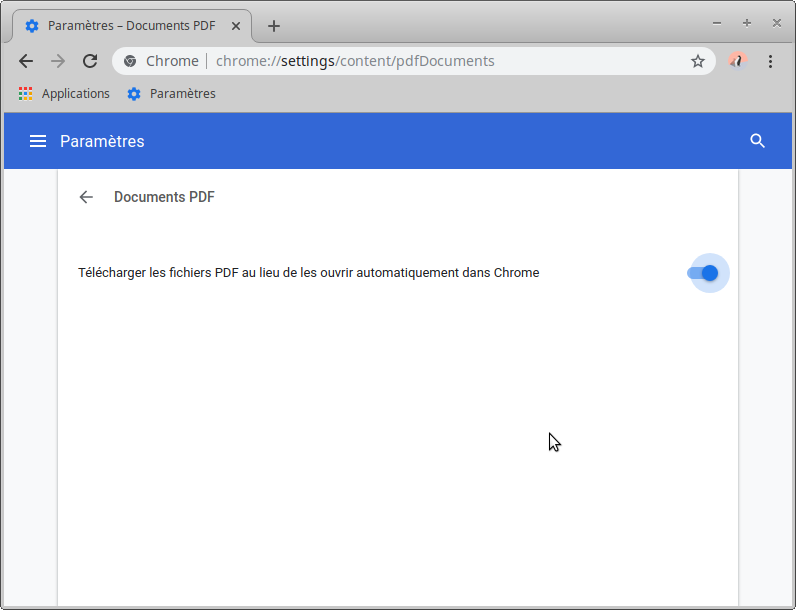This screenshot has height=610, width=796.
Task: Click the search settings magnifier icon
Action: pyautogui.click(x=757, y=141)
